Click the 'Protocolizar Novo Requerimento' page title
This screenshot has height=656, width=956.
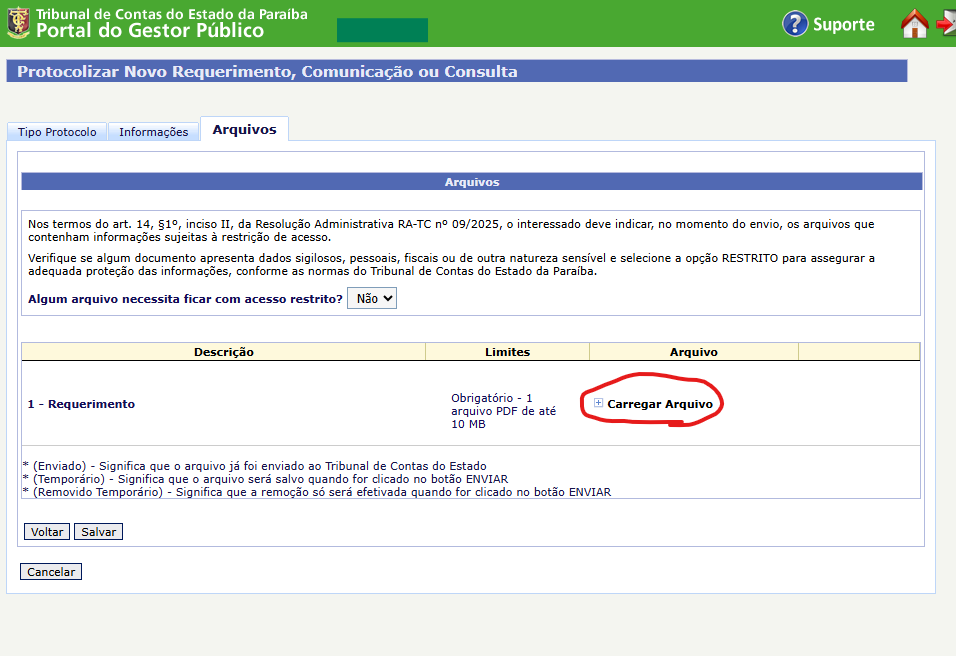267,71
